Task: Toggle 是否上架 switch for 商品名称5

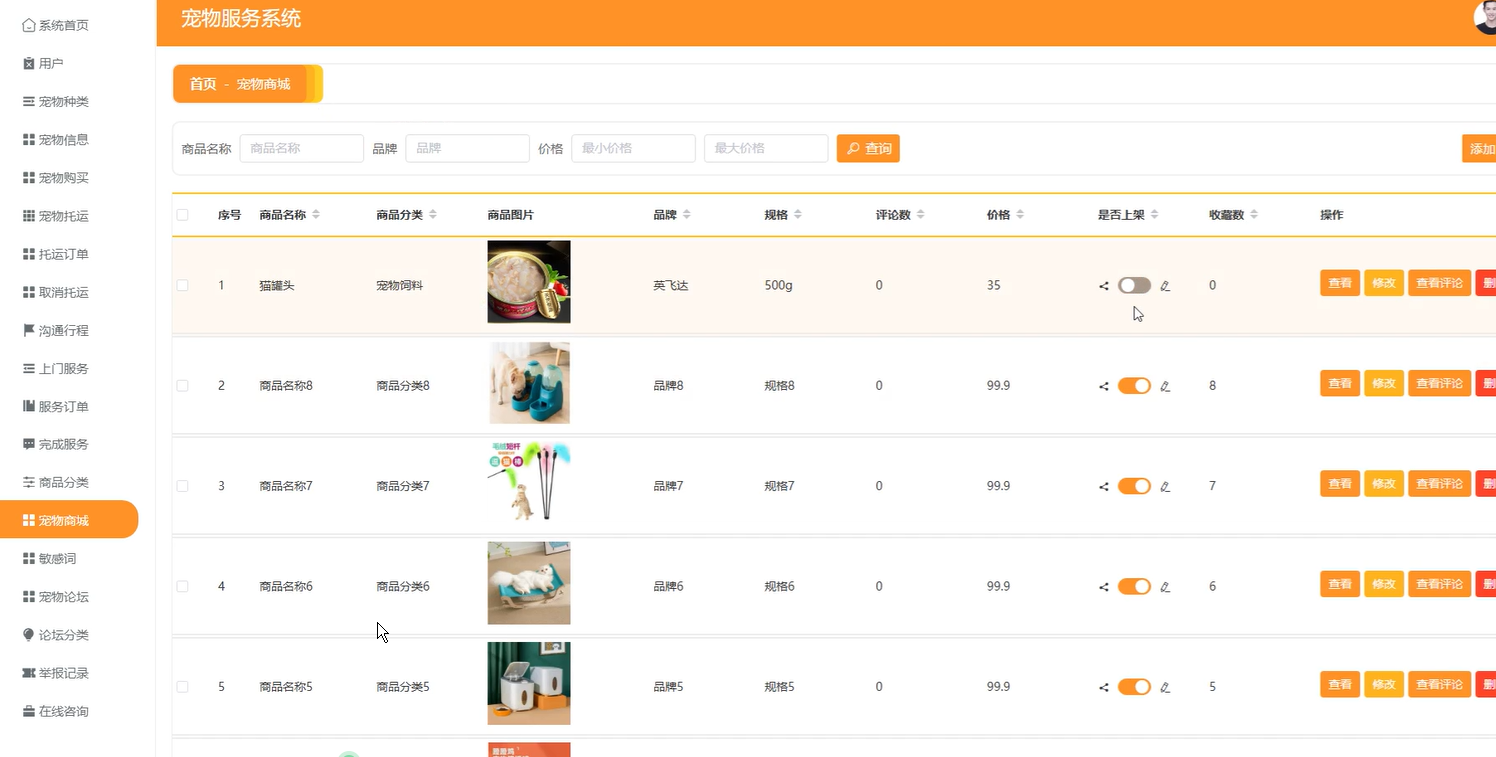Action: [1134, 686]
